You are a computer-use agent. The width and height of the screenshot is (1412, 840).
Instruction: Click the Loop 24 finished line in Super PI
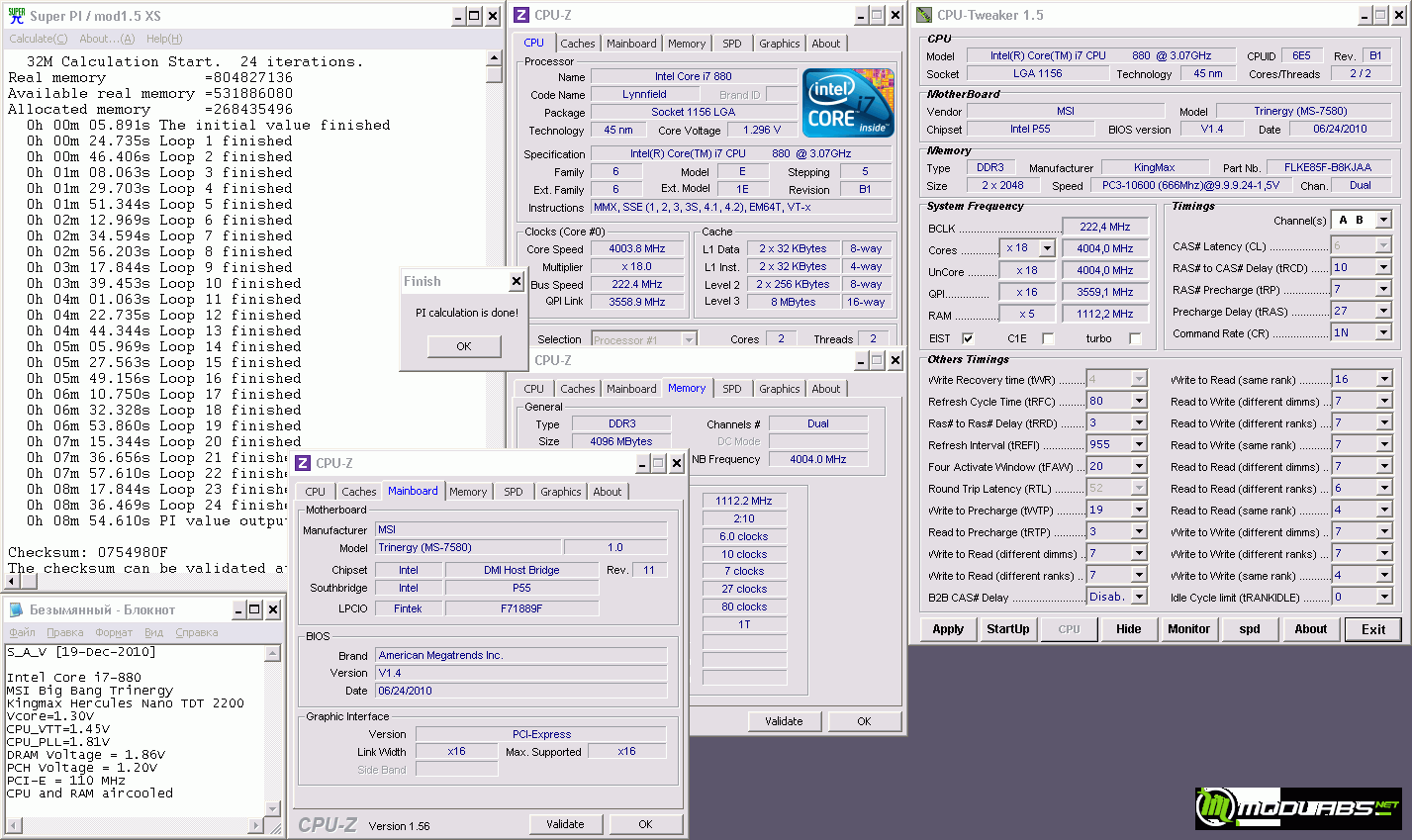point(158,505)
